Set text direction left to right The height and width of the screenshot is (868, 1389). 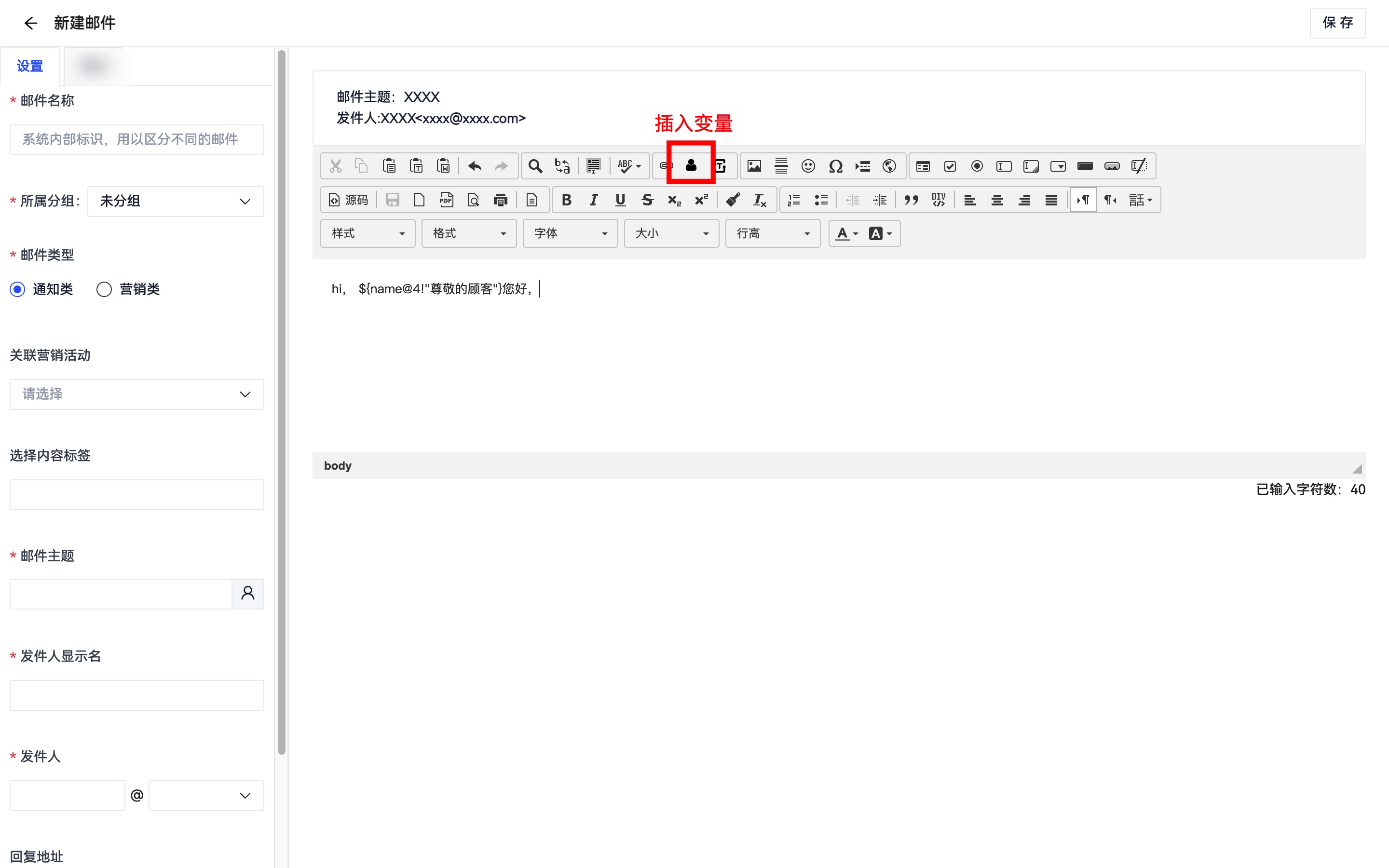click(x=1083, y=200)
